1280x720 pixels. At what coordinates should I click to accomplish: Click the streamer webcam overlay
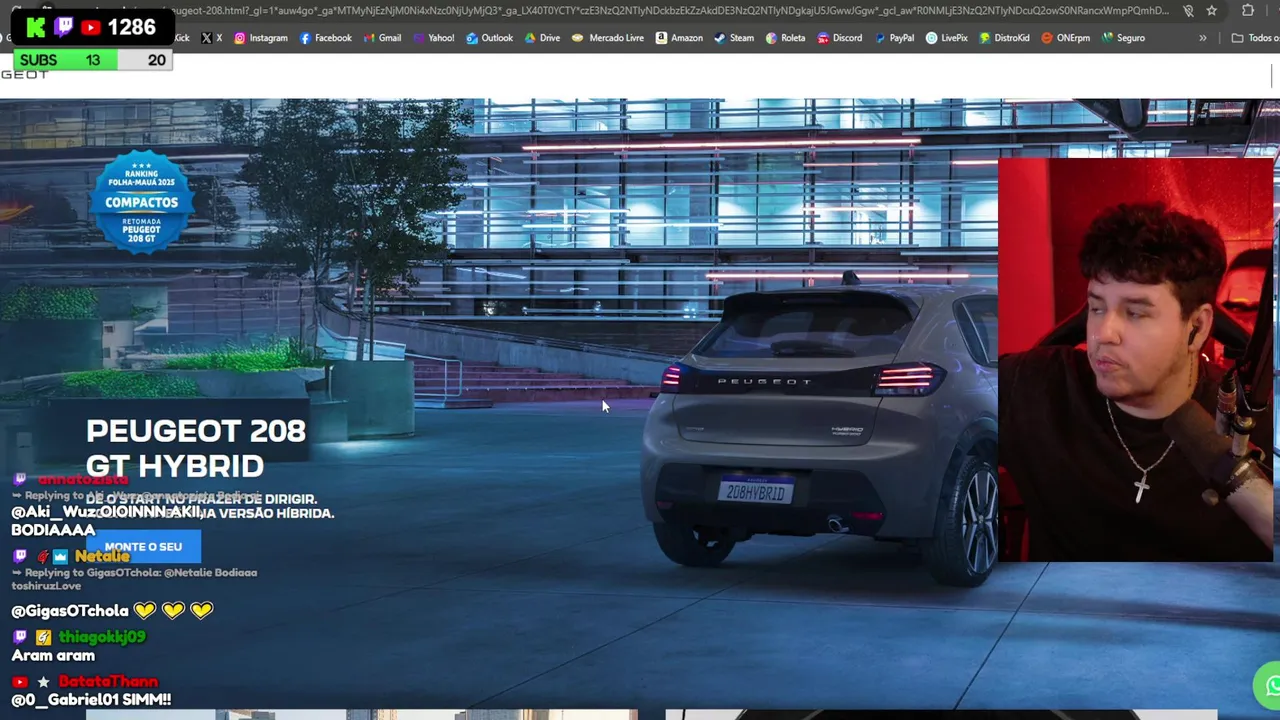point(1135,360)
